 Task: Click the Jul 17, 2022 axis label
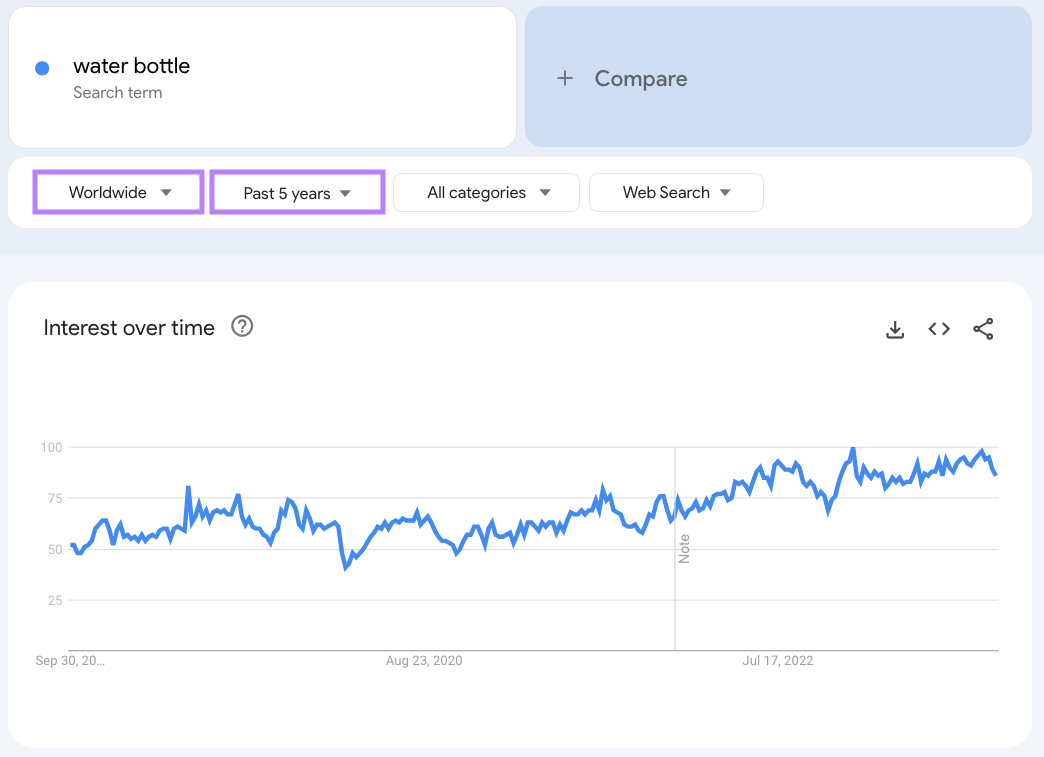coord(777,660)
